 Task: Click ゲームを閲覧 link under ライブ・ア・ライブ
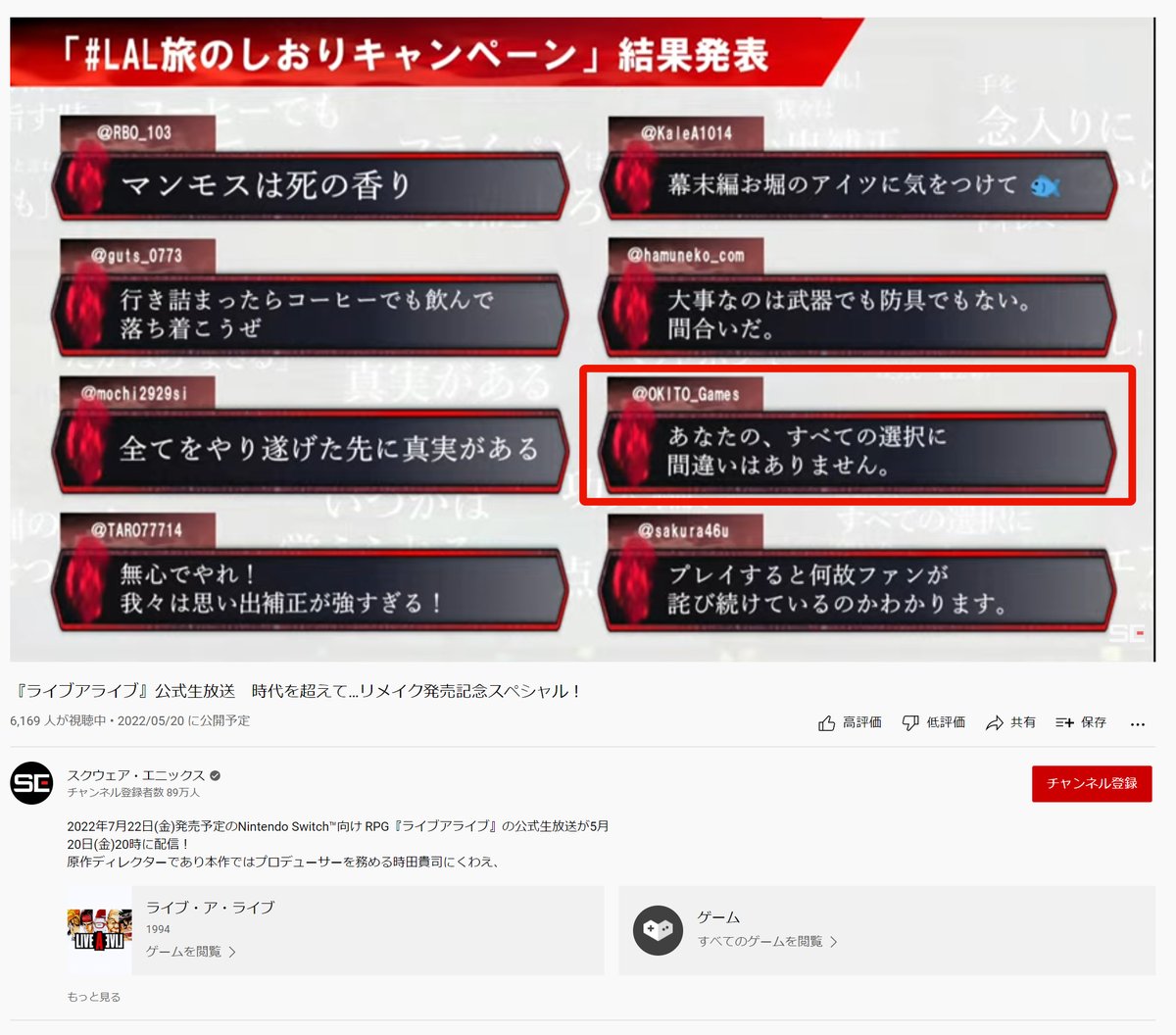point(183,952)
